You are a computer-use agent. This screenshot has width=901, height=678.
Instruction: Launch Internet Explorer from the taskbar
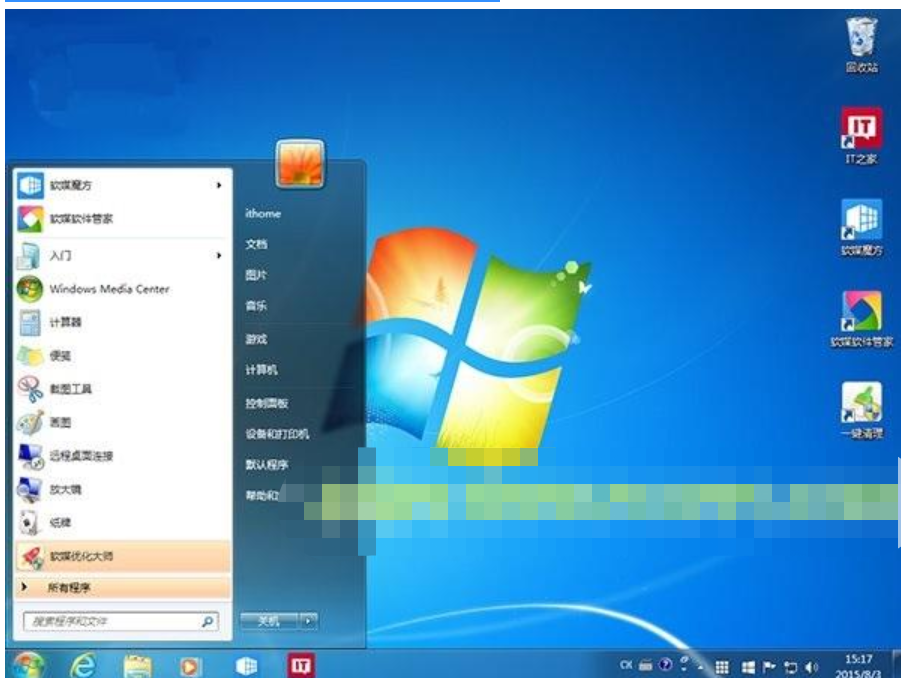(x=83, y=666)
